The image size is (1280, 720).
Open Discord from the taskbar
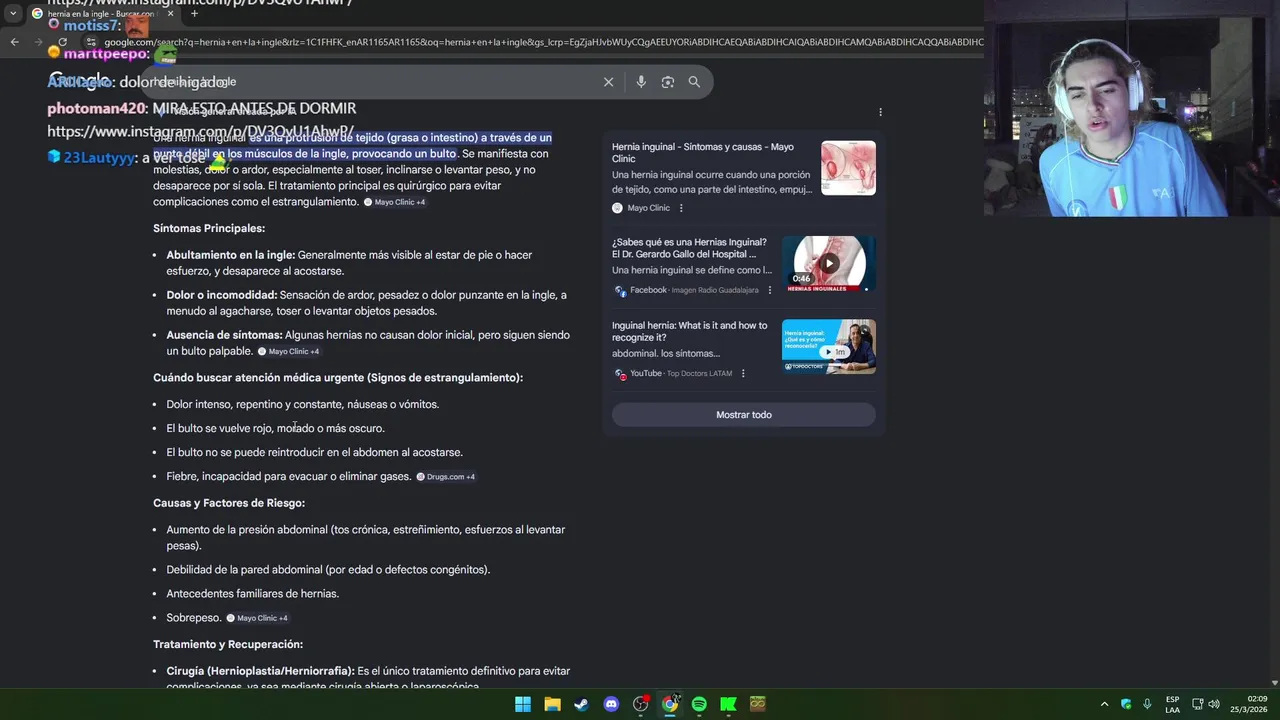pos(611,704)
